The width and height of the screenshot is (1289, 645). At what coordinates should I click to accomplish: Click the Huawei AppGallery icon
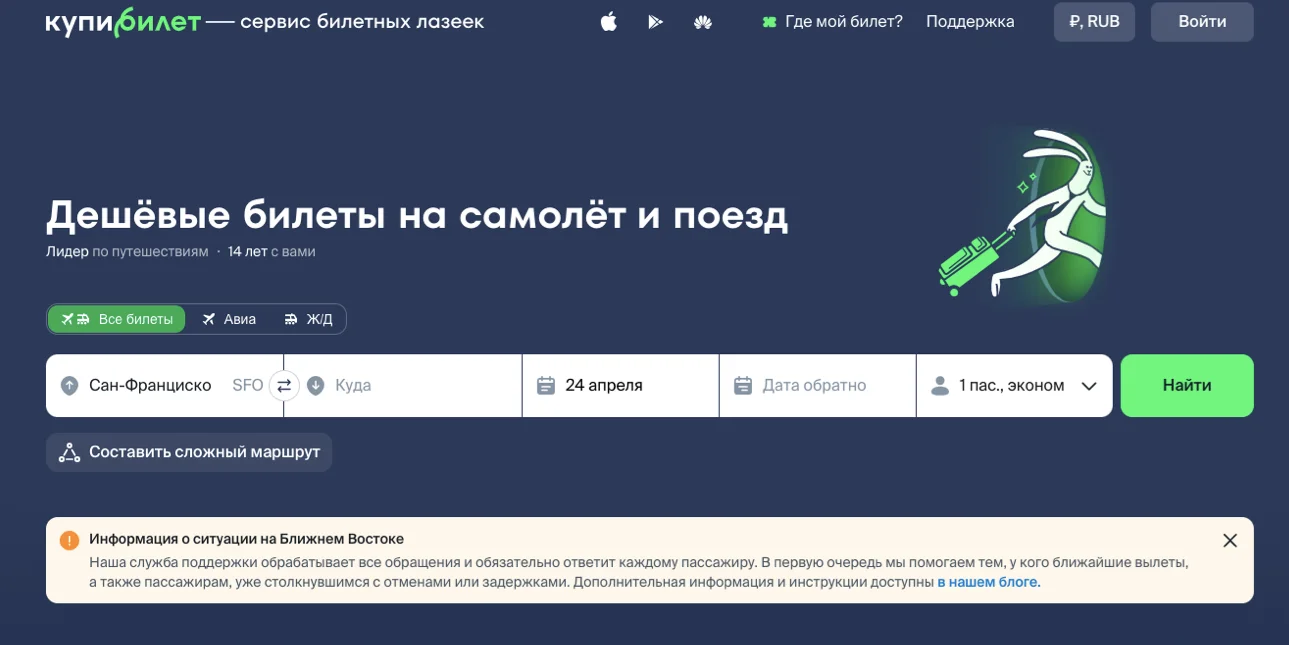point(703,21)
